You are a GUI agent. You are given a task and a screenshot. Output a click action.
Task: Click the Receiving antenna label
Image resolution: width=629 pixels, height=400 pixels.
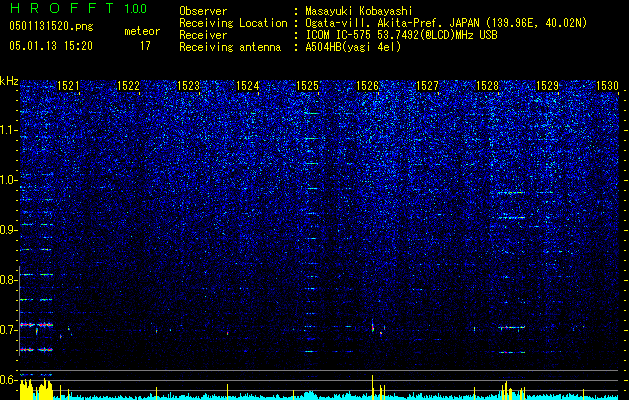pos(230,47)
